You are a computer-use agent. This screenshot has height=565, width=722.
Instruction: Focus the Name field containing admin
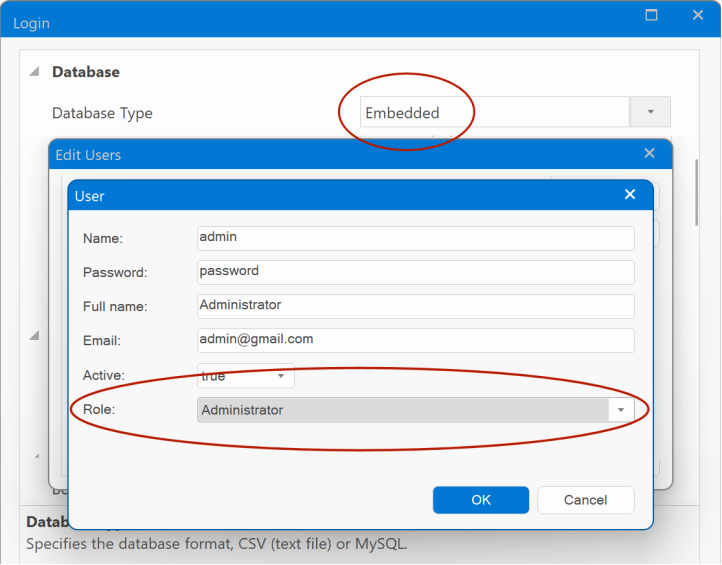[415, 238]
